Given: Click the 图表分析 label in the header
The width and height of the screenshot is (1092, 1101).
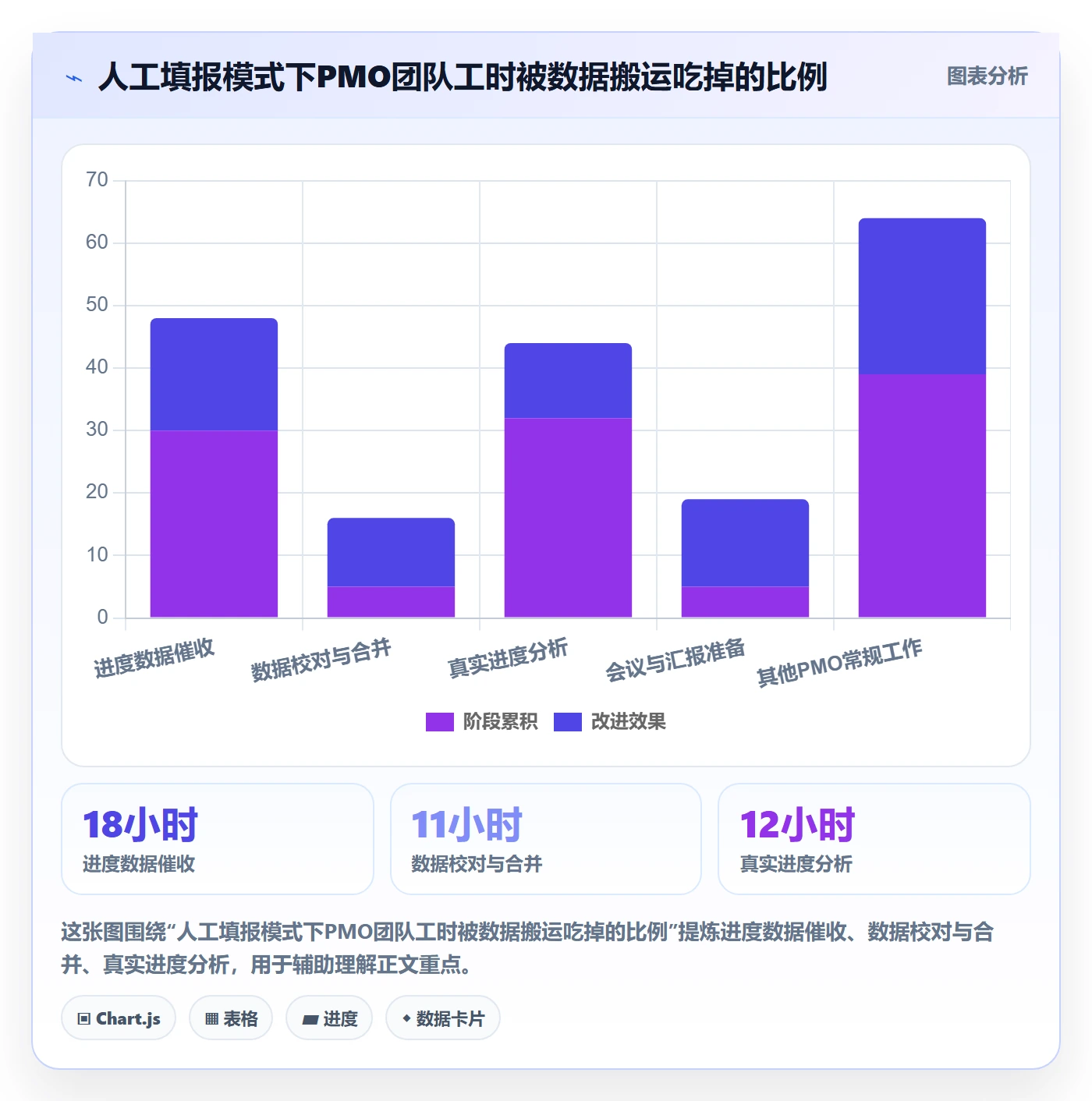Looking at the screenshot, I should pos(987,76).
